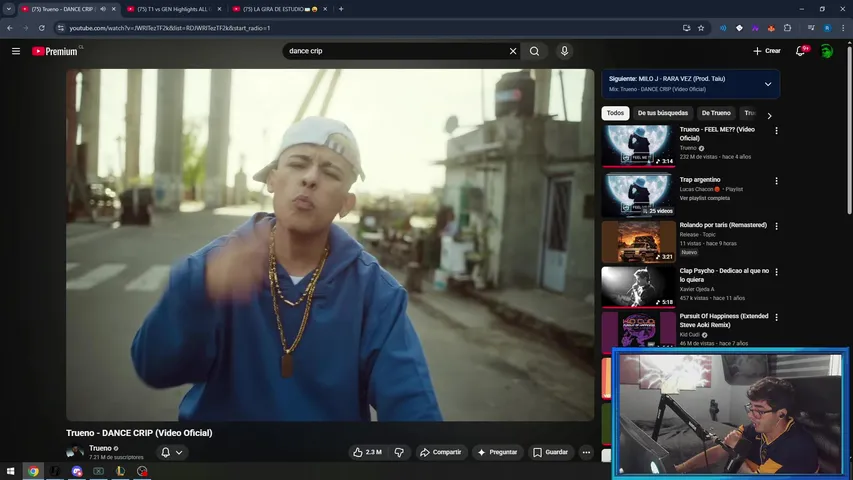Run search with magnifying glass button
Image resolution: width=853 pixels, height=480 pixels.
click(534, 51)
